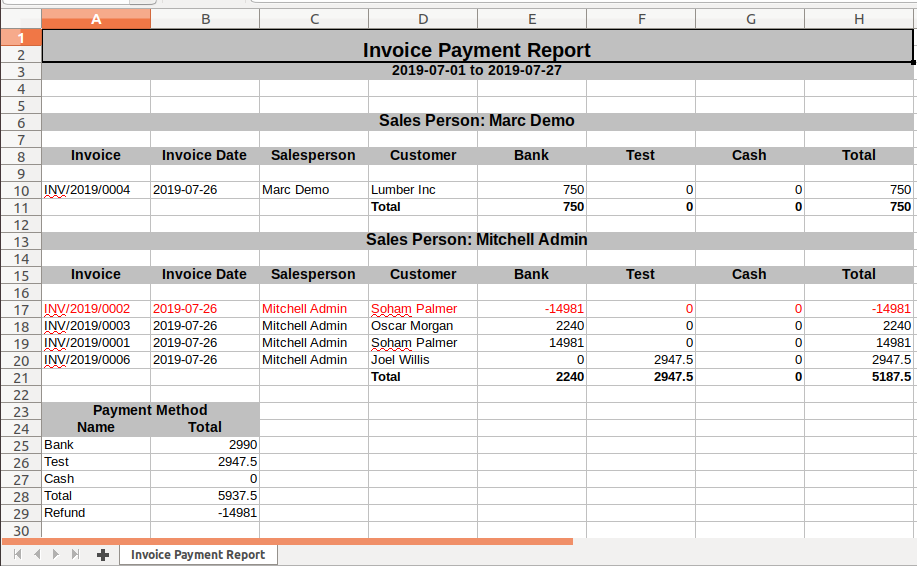Select the Test payment method name cell
The height and width of the screenshot is (566, 917).
tap(96, 462)
